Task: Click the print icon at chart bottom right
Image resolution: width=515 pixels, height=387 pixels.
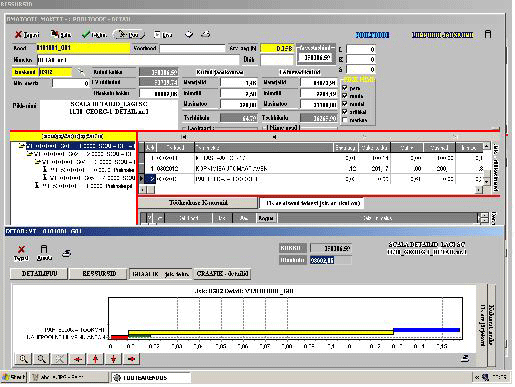Action: 465,358
